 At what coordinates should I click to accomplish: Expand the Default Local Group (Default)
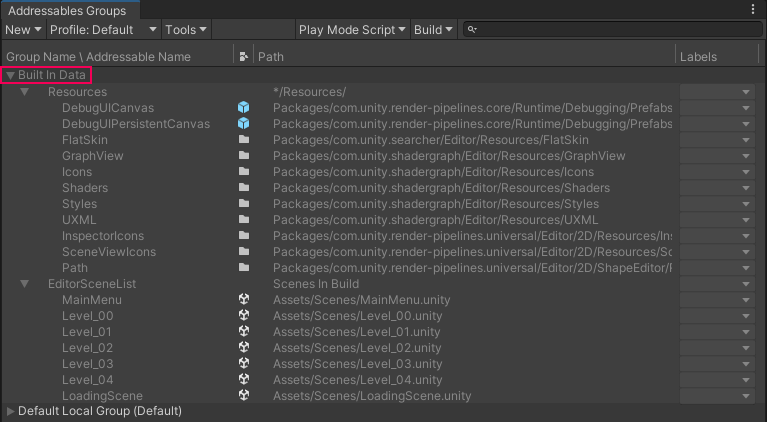(11, 411)
